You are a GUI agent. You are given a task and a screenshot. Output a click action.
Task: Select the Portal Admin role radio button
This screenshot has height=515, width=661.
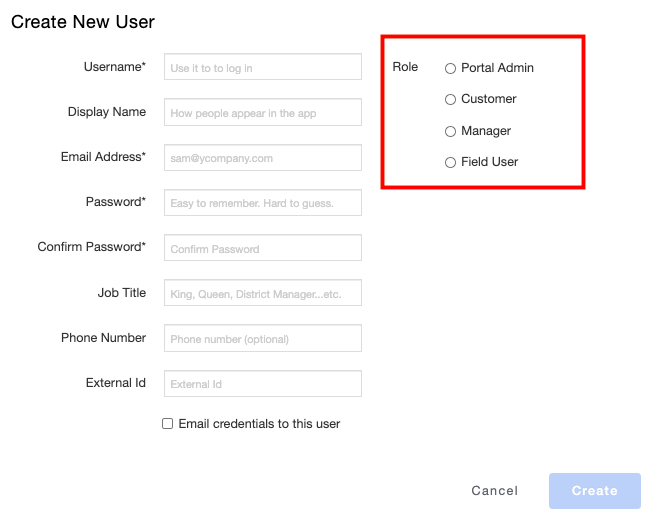450,68
